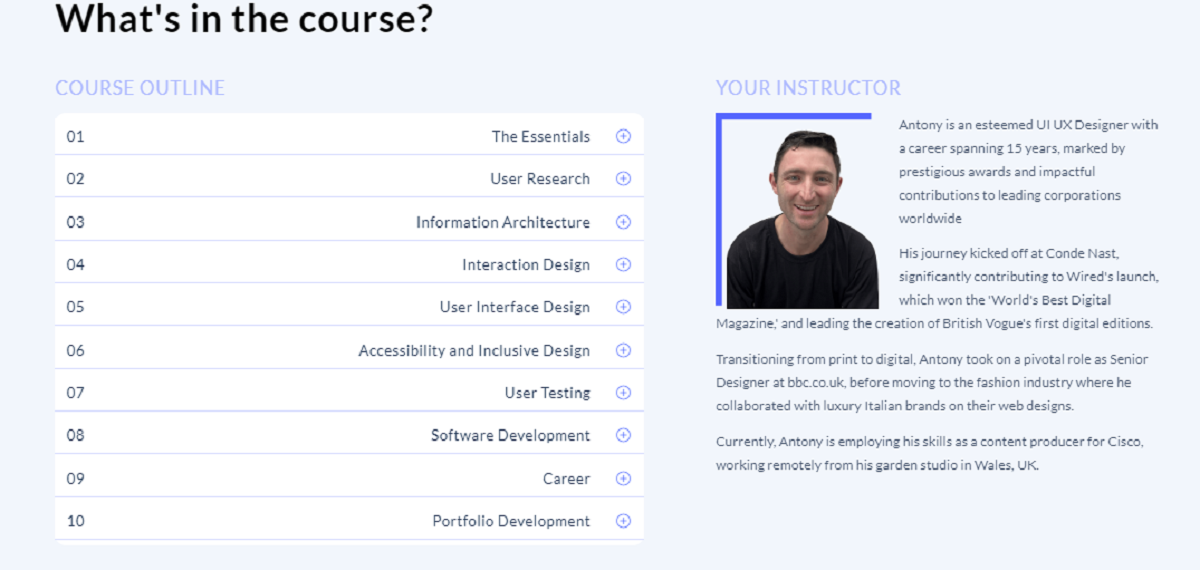Click Software Development plus circle icon

point(623,435)
